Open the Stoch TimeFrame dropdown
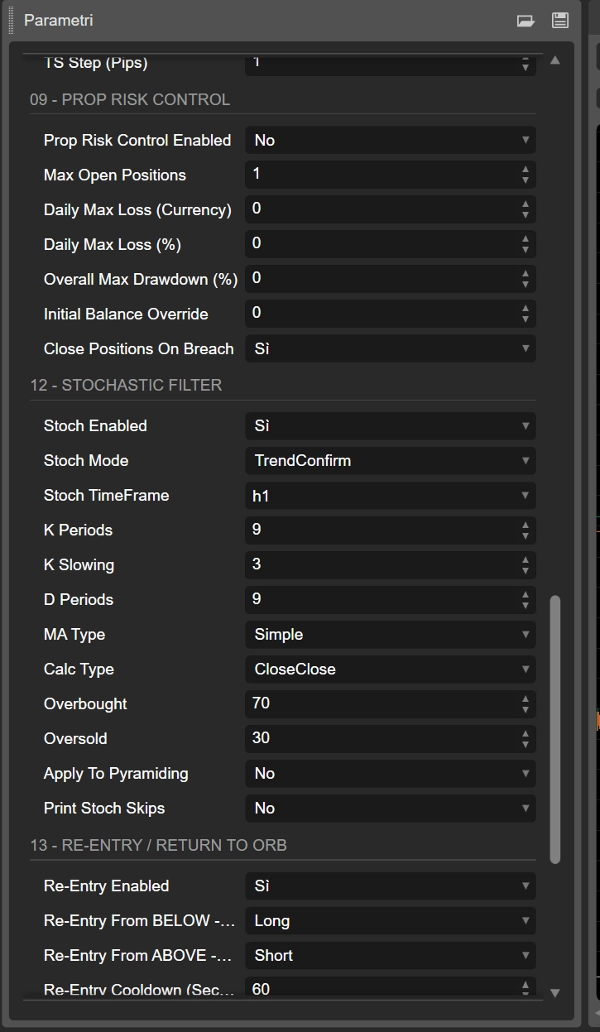This screenshot has height=1032, width=600. click(x=390, y=495)
